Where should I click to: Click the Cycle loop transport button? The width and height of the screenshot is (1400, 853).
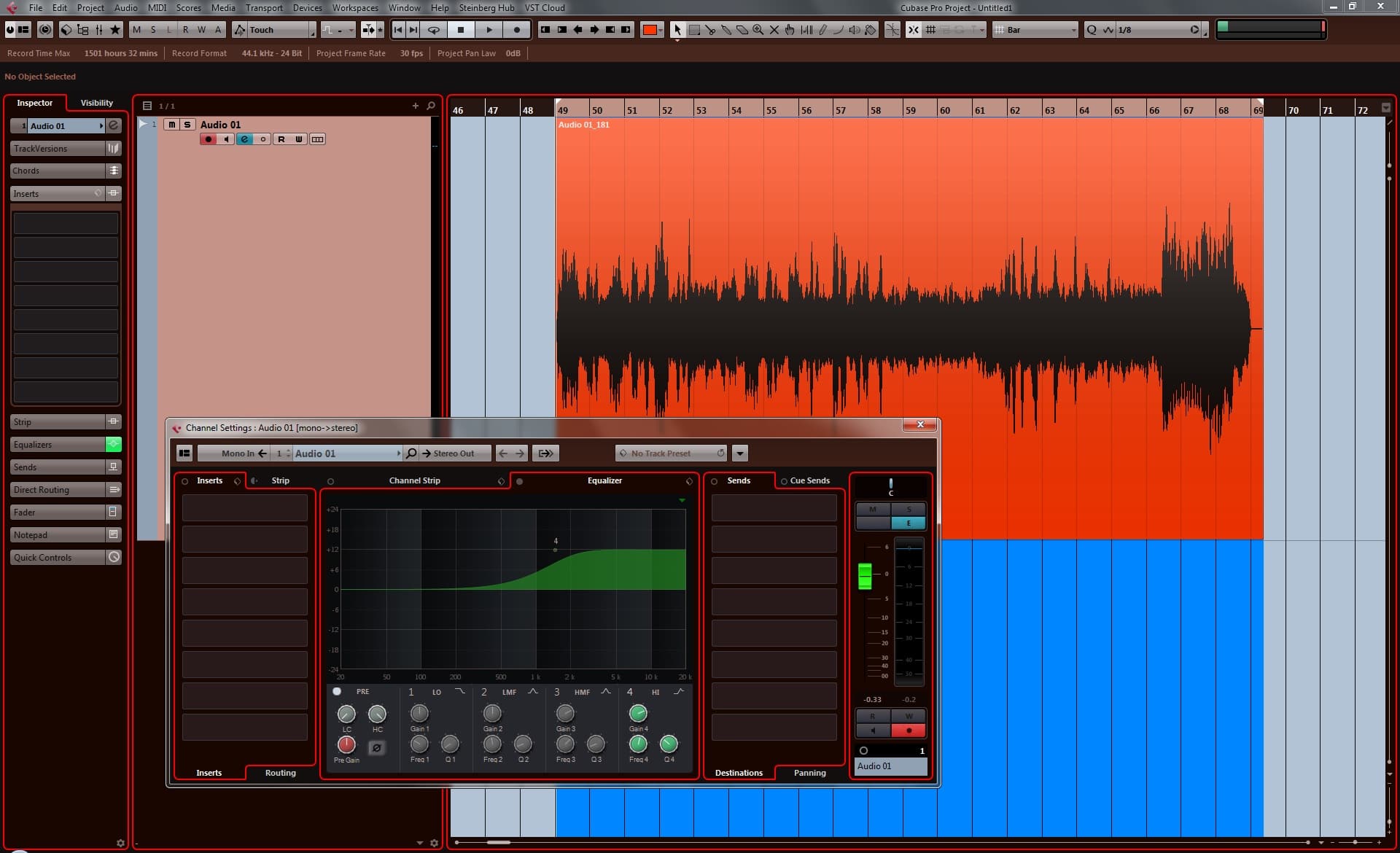pos(434,30)
